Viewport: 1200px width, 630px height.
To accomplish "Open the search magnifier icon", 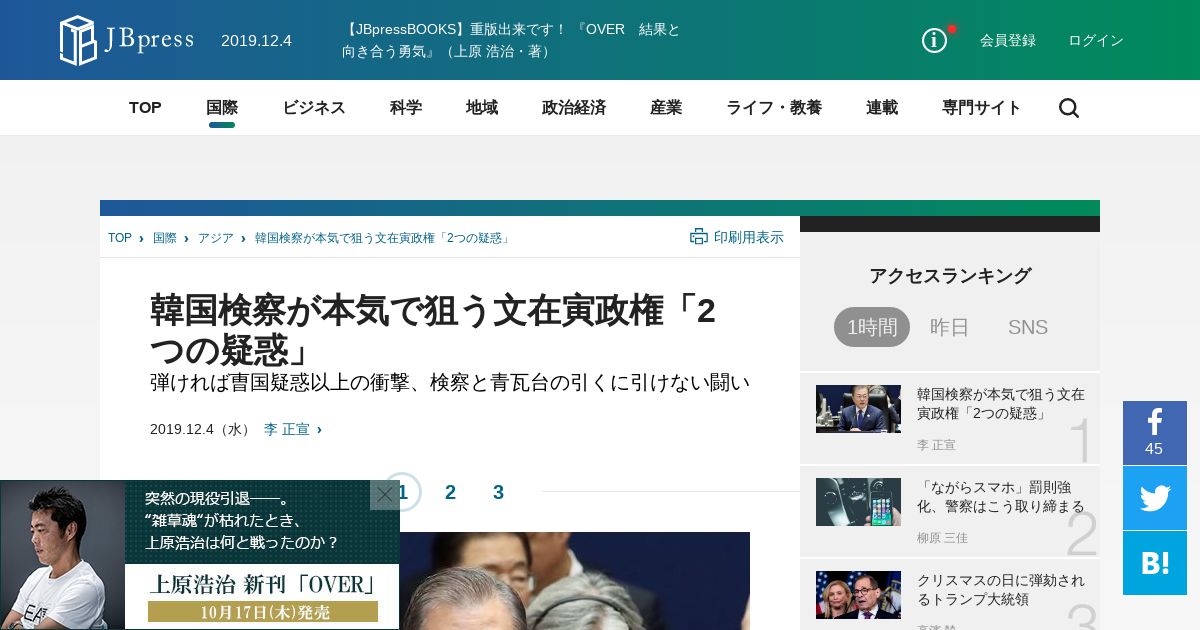I will click(1069, 108).
